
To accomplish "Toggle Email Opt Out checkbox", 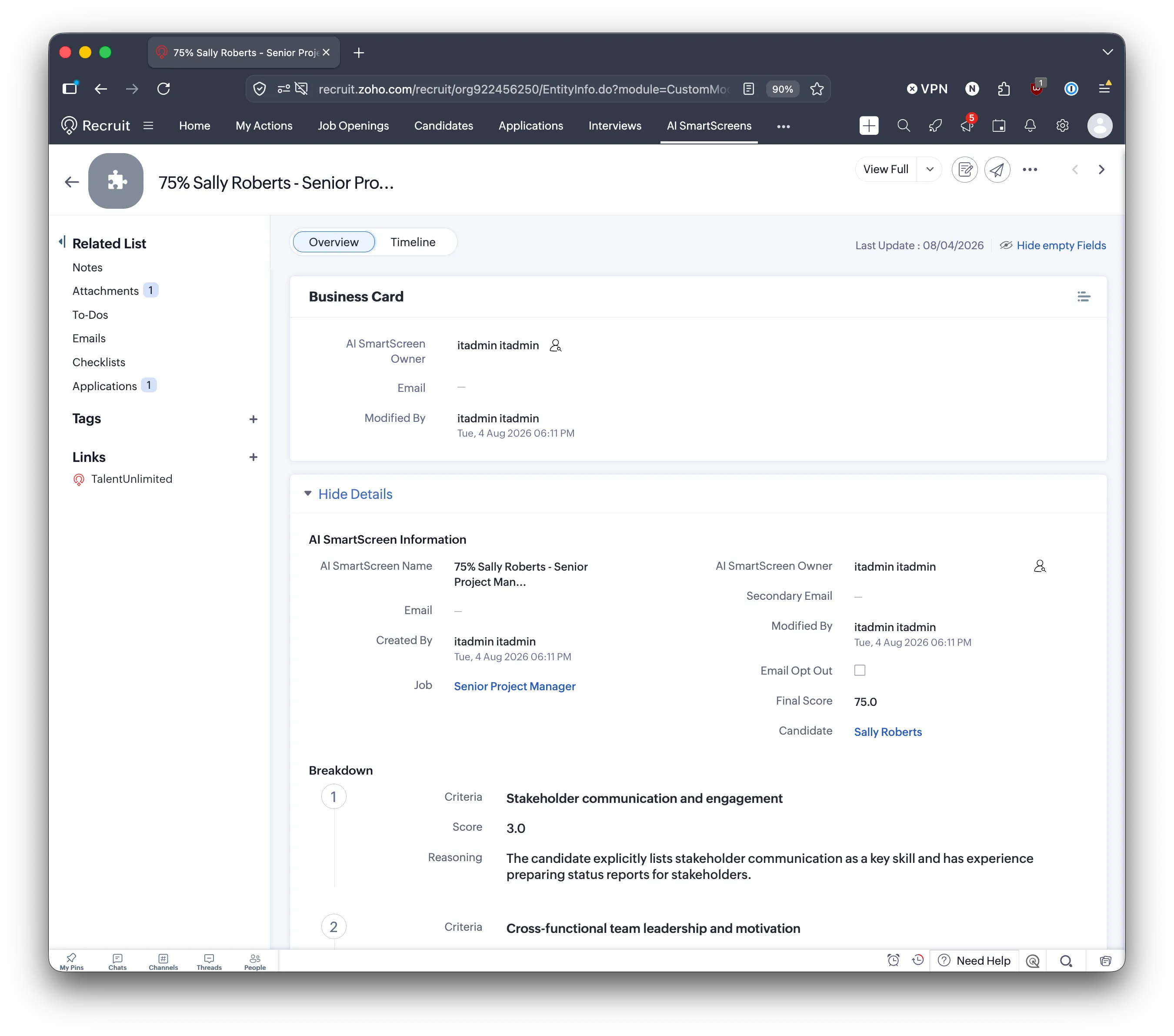I will 860,670.
